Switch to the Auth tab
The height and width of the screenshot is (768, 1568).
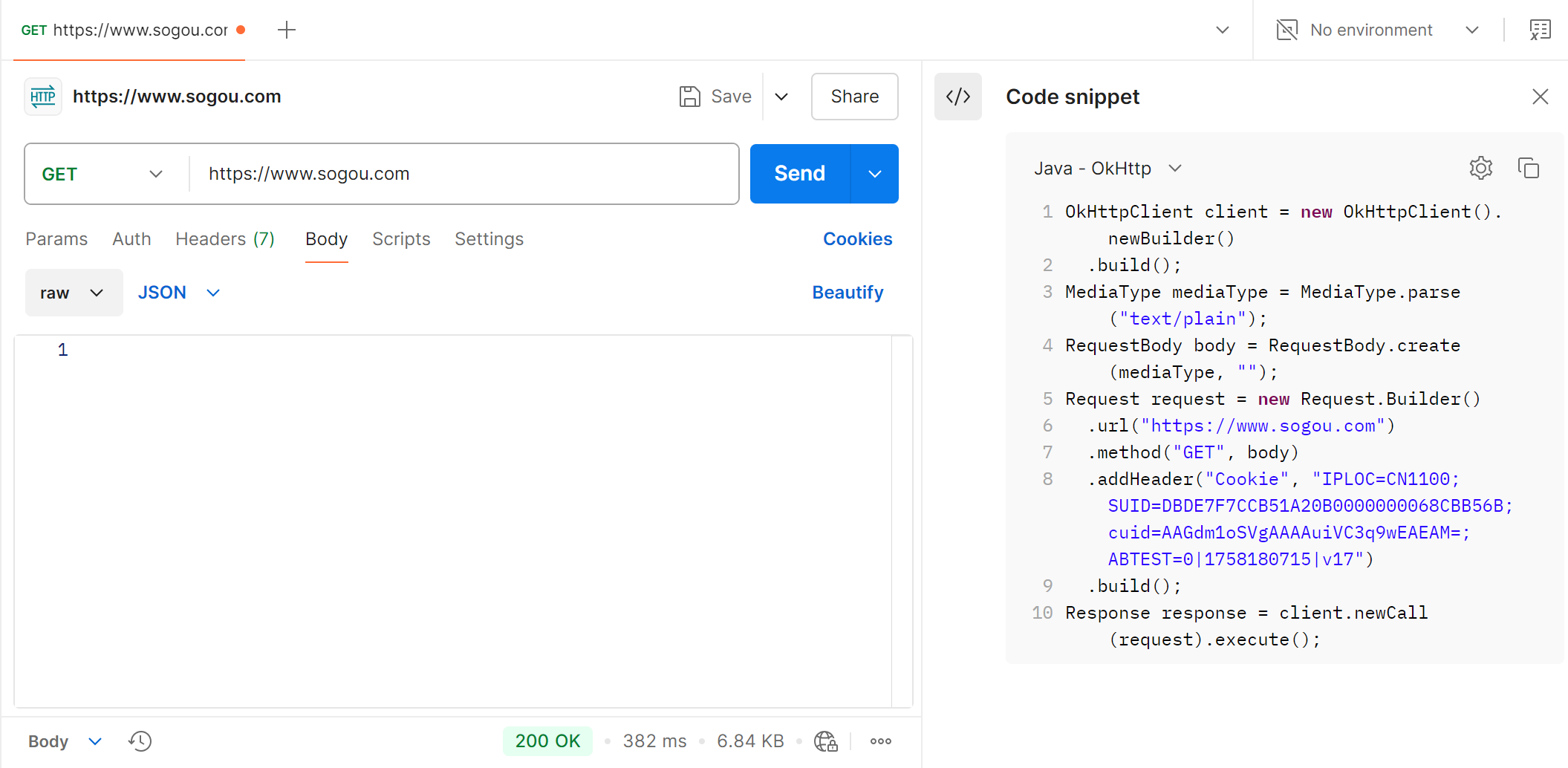(131, 239)
